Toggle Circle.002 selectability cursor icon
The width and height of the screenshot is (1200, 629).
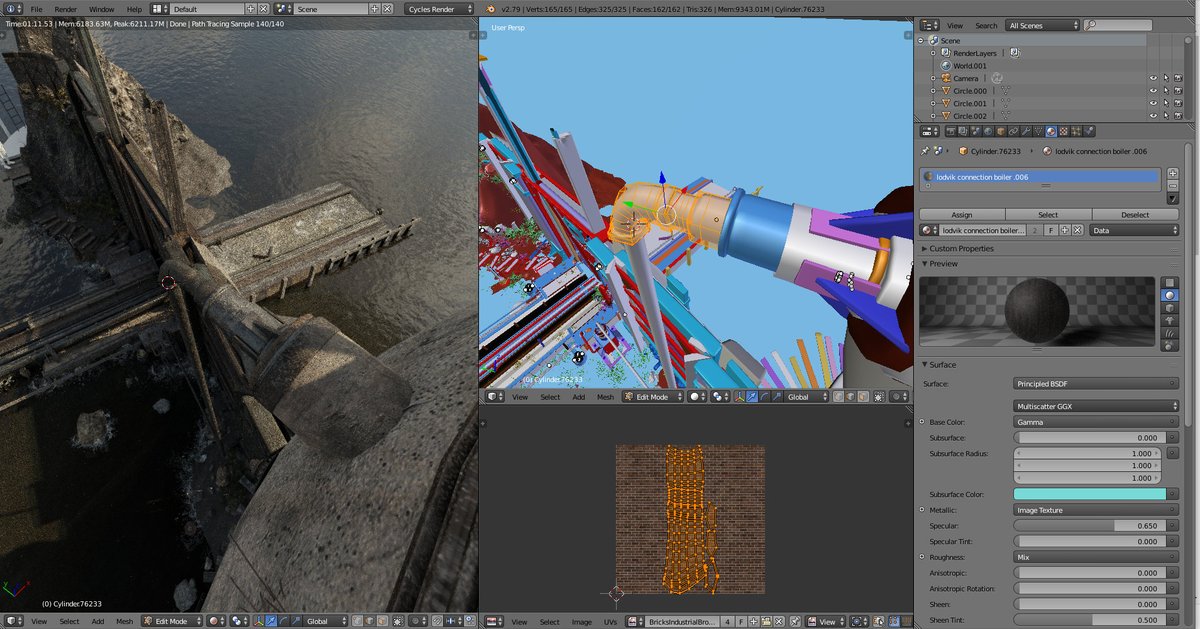1166,116
